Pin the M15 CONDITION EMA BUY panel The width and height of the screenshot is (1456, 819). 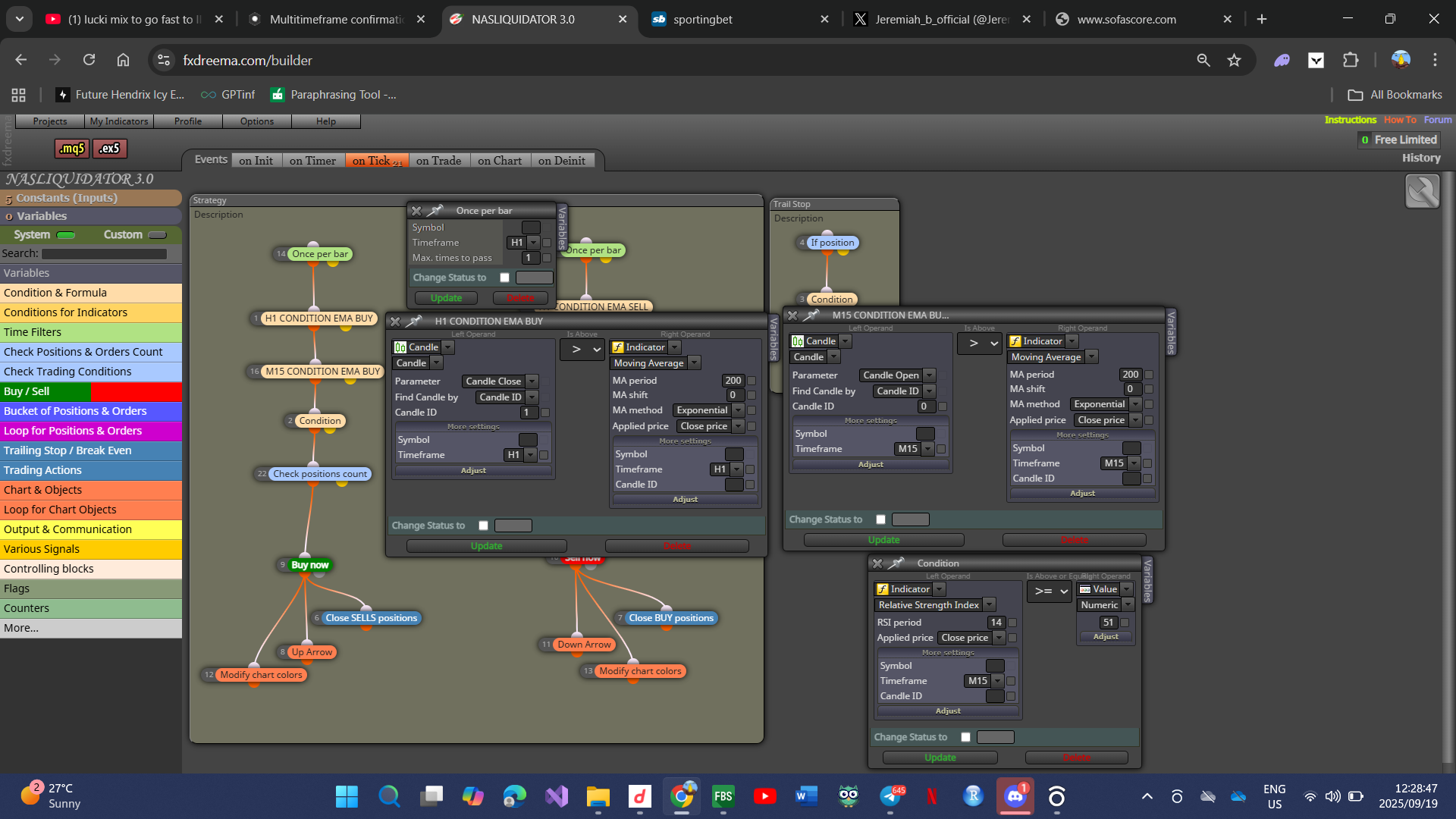coord(811,315)
